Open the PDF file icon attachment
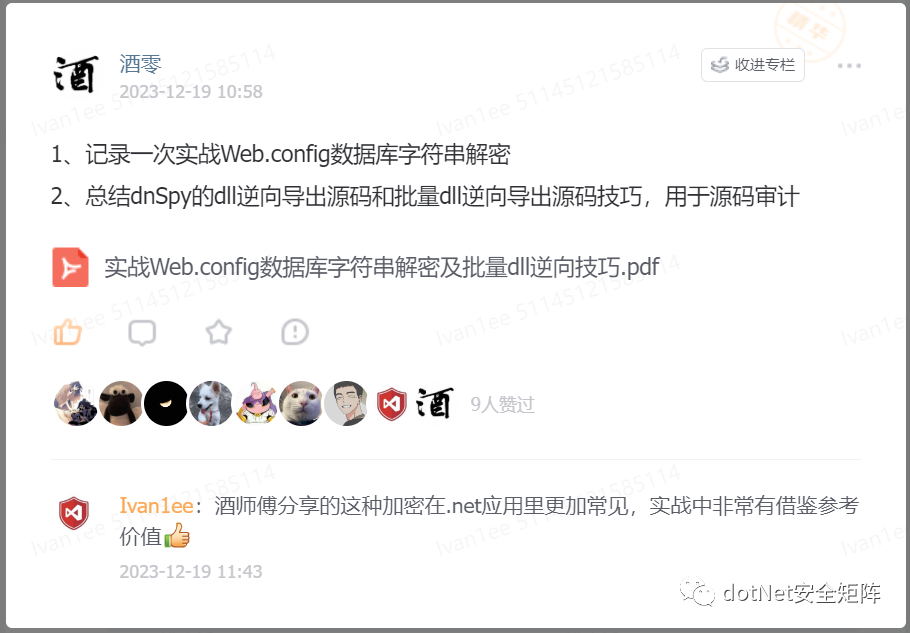 pyautogui.click(x=70, y=267)
